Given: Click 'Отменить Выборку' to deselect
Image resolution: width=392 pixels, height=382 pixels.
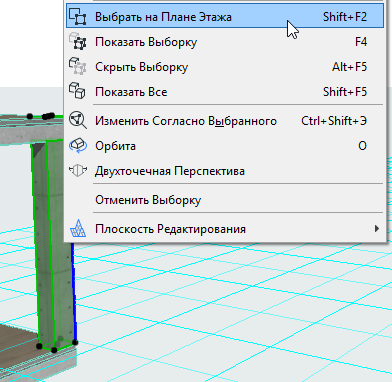Looking at the screenshot, I should click(x=225, y=200).
